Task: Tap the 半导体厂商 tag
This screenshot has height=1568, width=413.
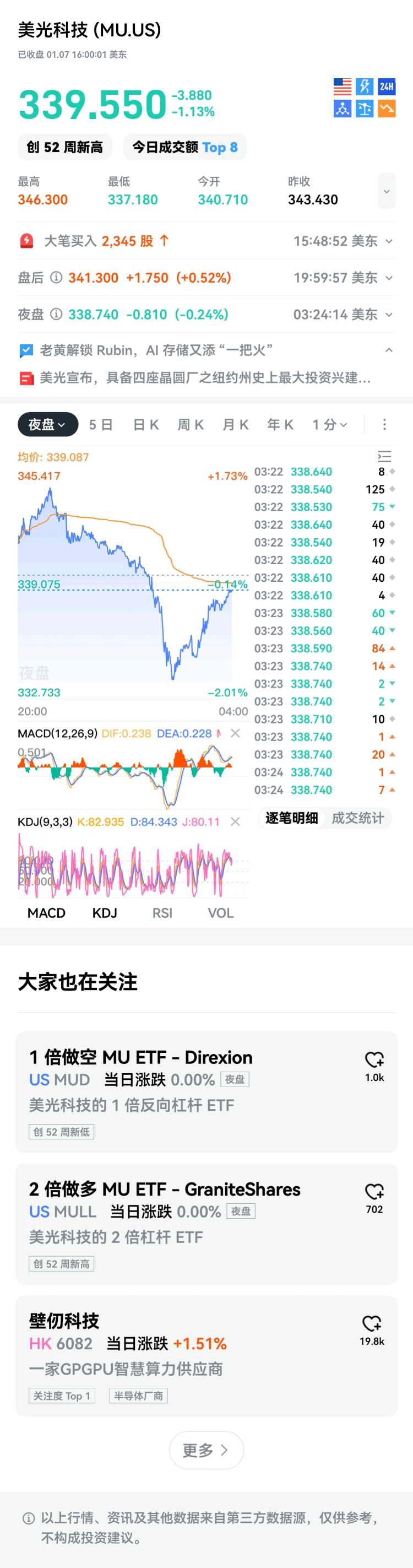Action: coord(139,1396)
